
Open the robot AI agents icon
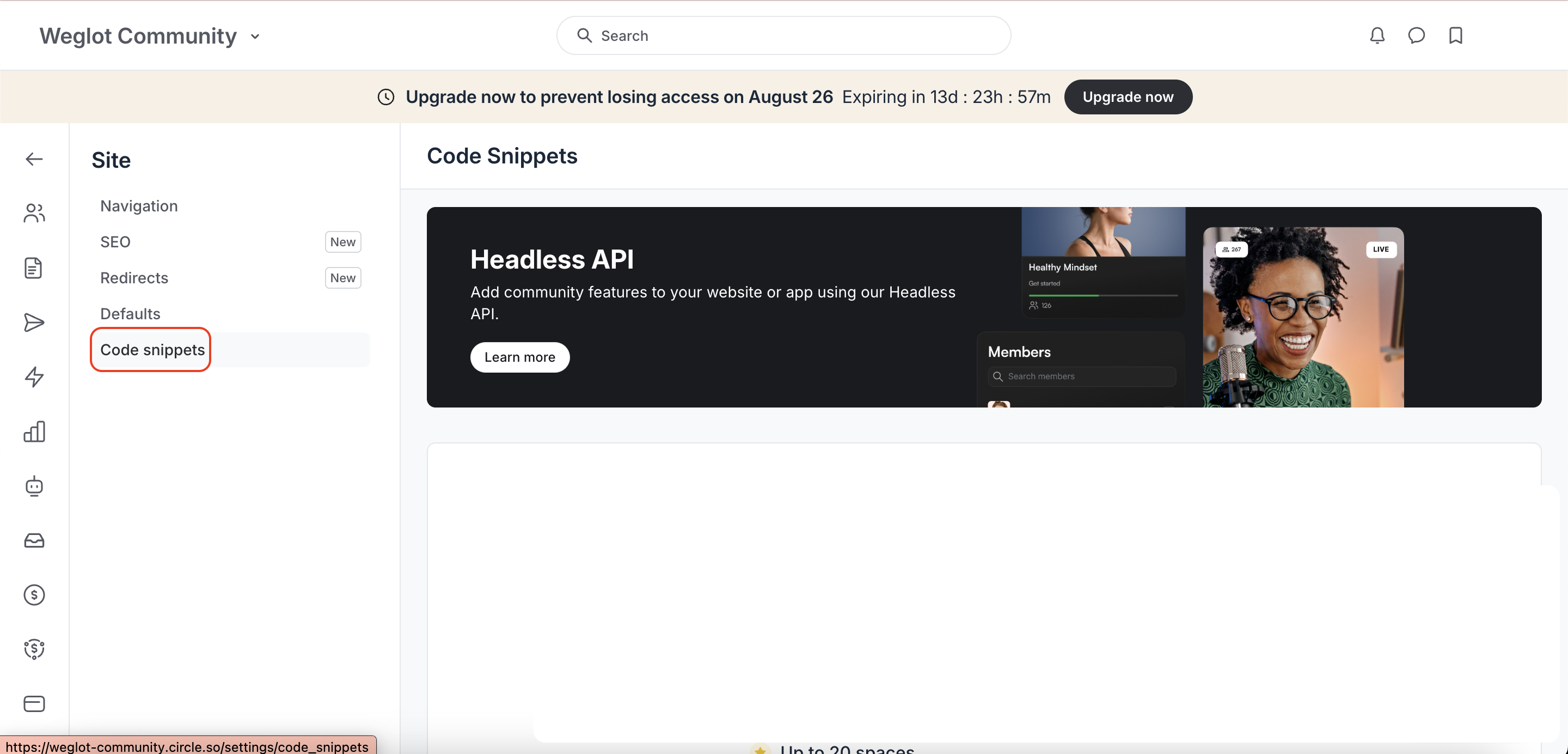pos(34,486)
